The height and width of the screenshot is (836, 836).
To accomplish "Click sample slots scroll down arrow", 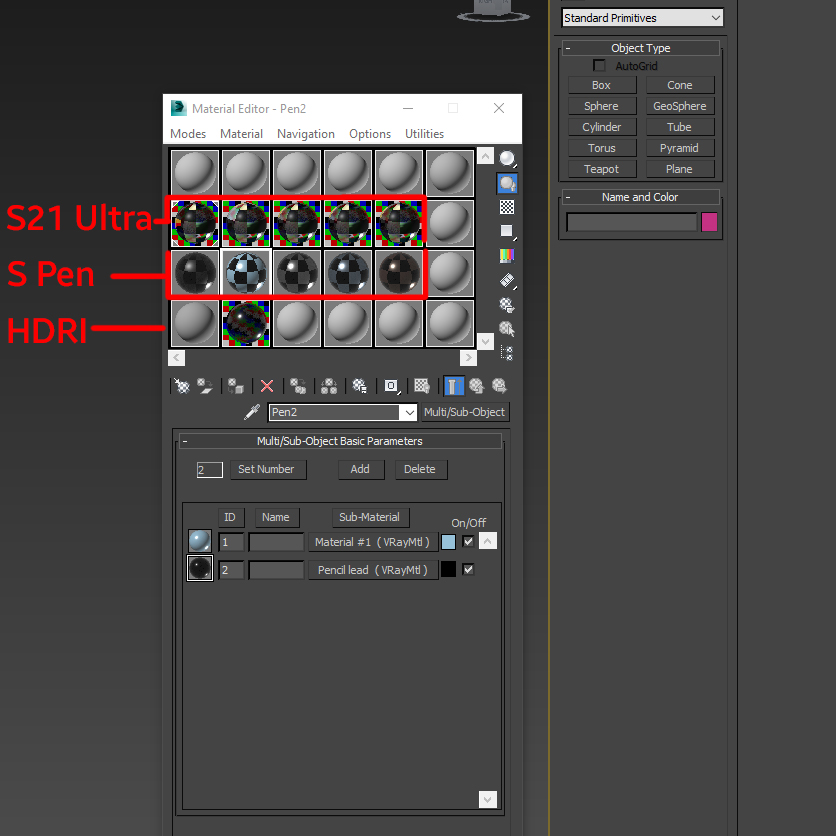I will 485,341.
